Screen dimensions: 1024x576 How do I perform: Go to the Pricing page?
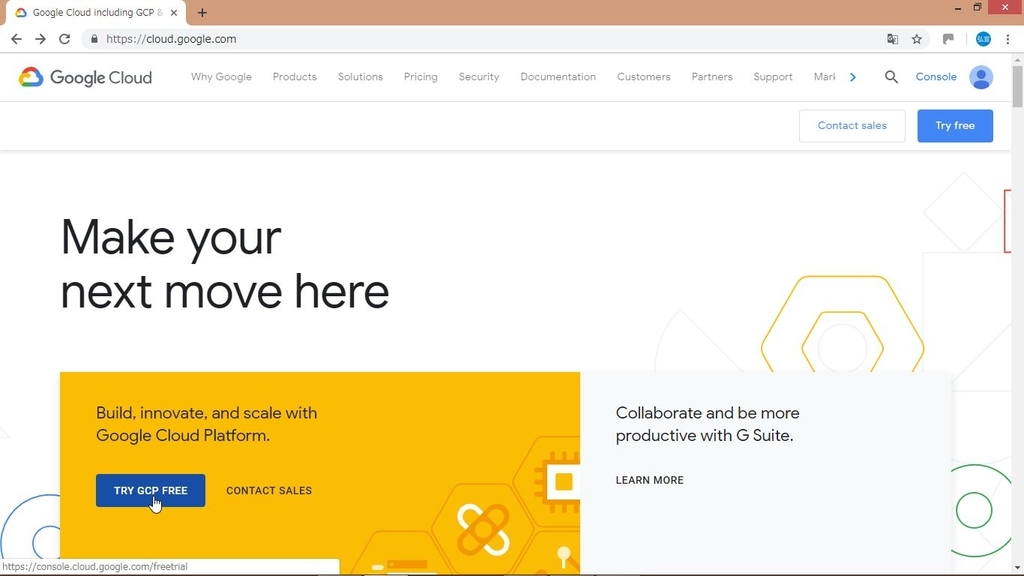421,77
